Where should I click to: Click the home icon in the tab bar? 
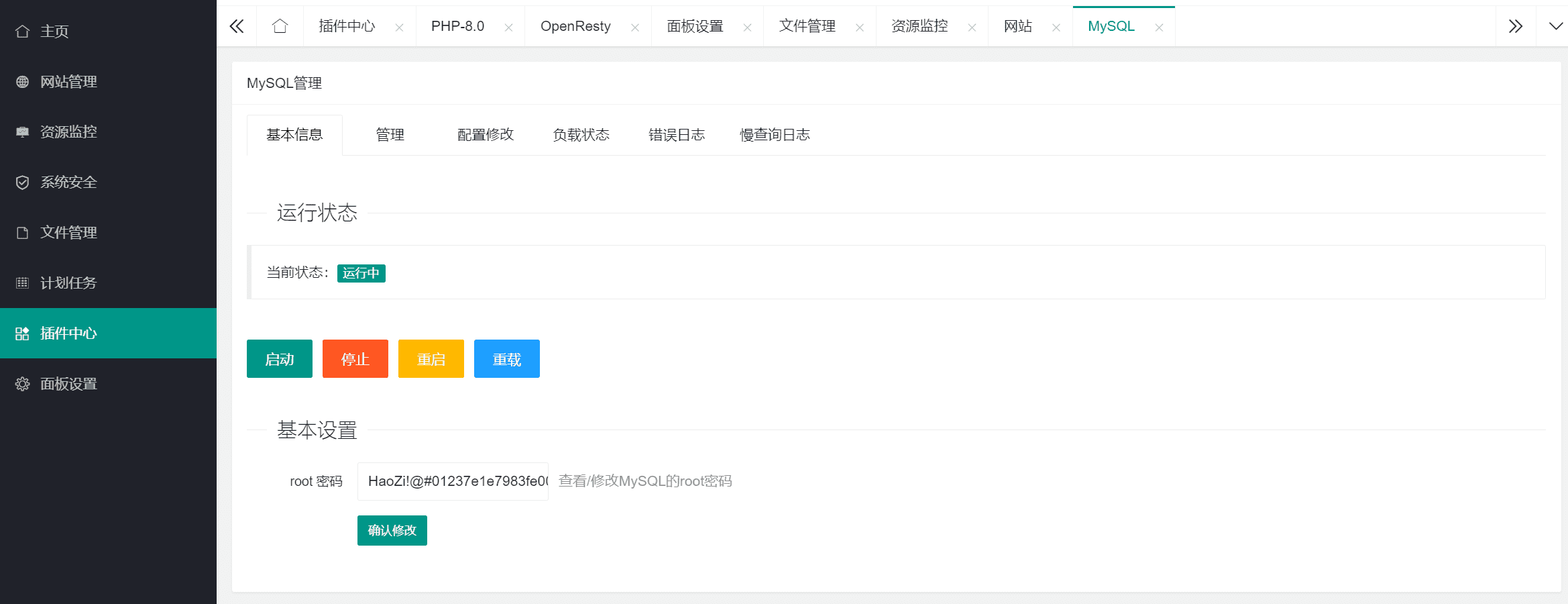tap(280, 26)
